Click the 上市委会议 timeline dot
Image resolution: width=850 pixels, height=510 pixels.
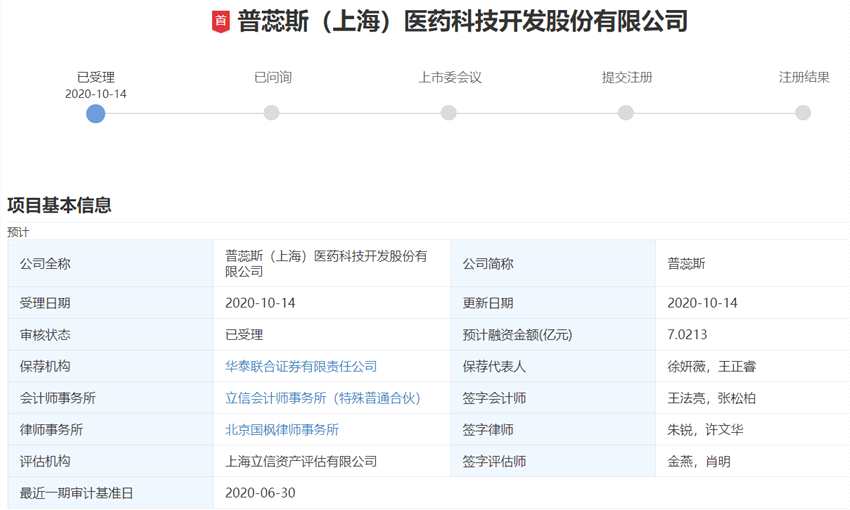coord(448,113)
